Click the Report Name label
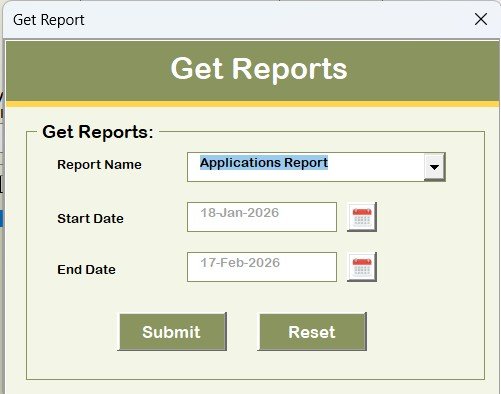This screenshot has height=394, width=501. pos(99,165)
